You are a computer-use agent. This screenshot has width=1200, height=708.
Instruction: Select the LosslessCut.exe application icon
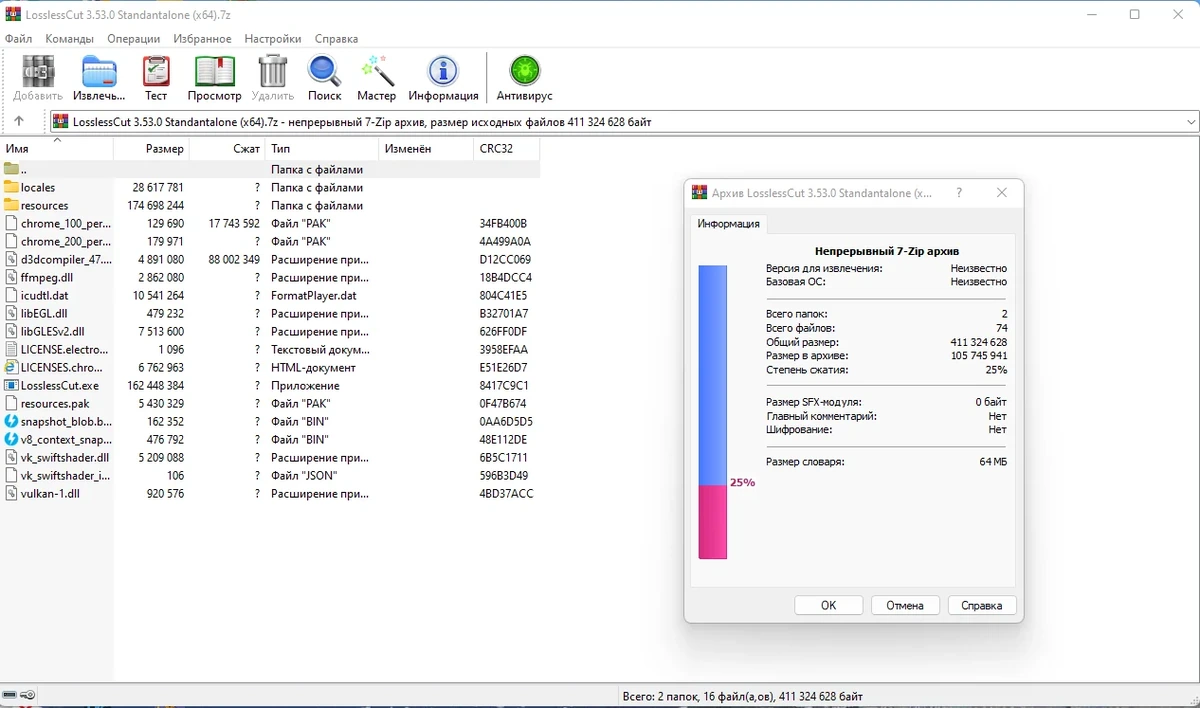click(12, 385)
